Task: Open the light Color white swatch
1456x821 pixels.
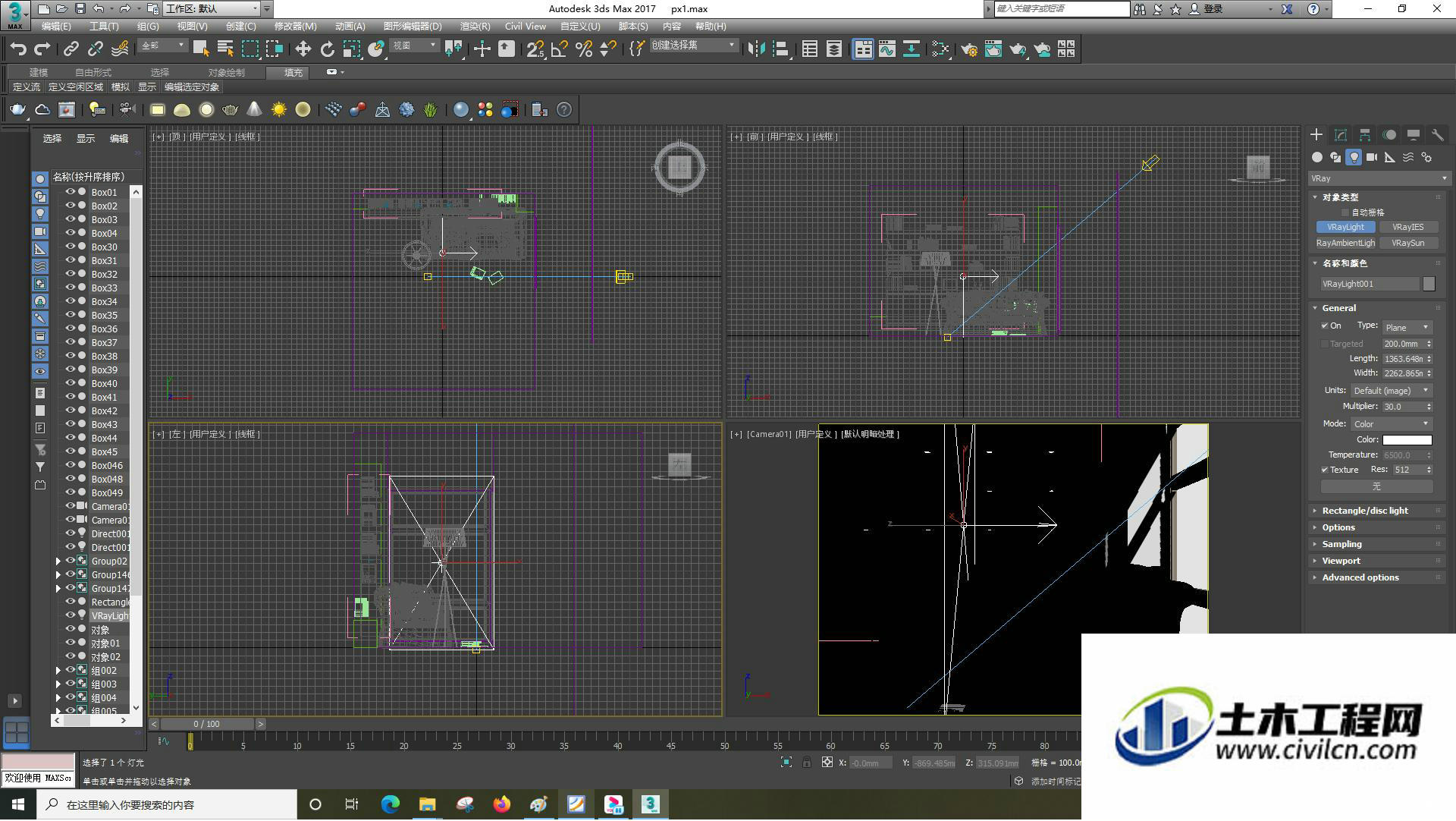Action: (x=1407, y=440)
